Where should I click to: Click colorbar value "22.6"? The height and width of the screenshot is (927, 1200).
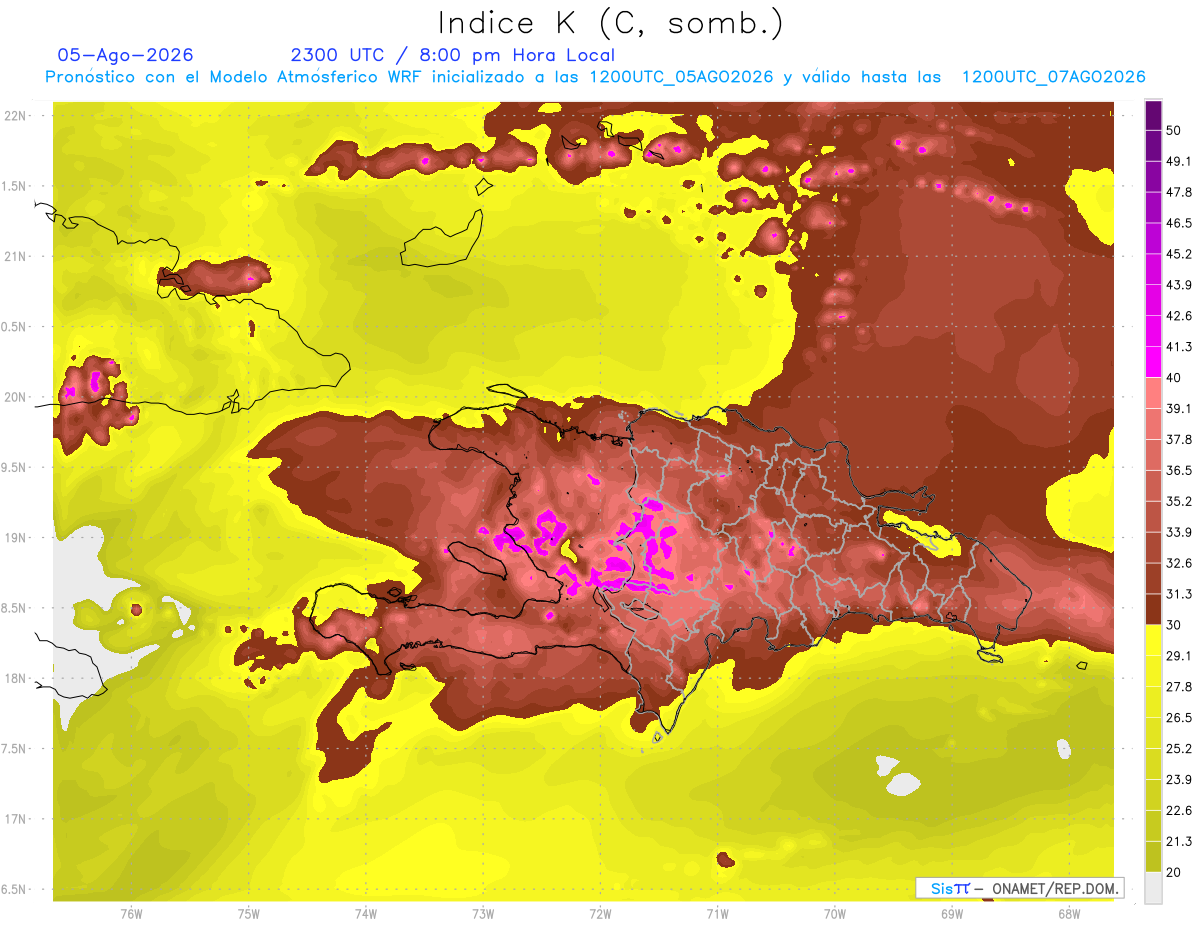1179,811
